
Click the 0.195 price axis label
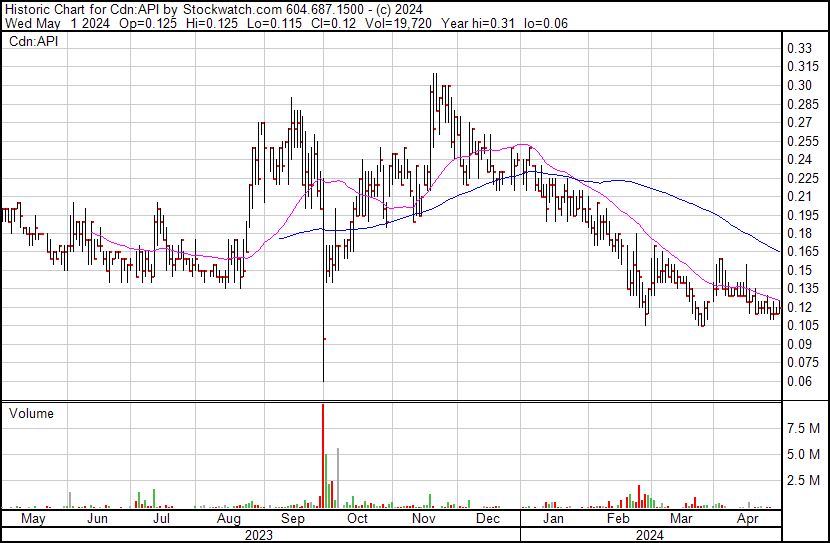pos(802,215)
